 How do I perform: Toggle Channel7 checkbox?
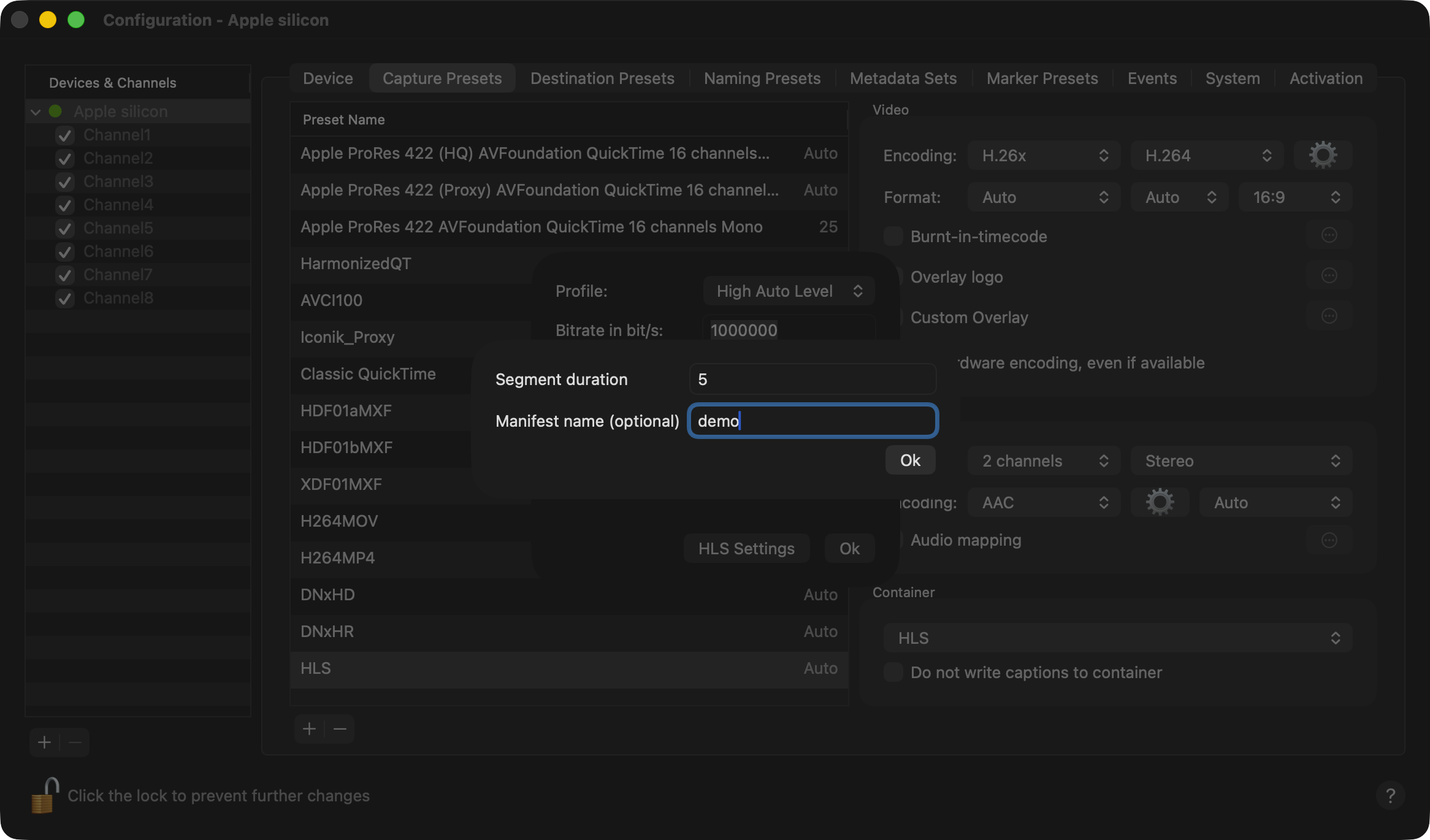point(64,275)
